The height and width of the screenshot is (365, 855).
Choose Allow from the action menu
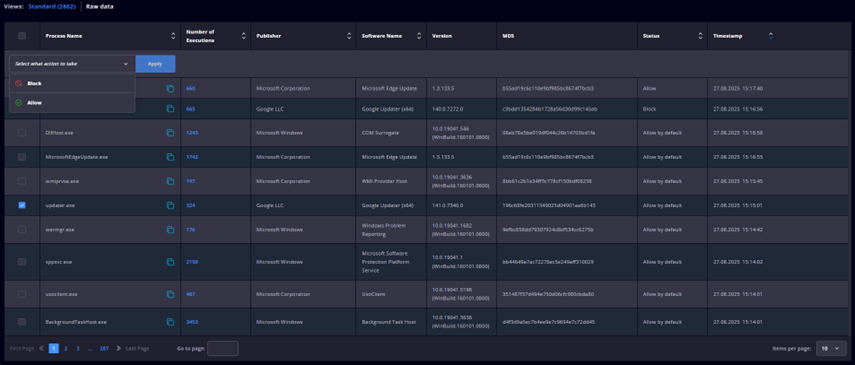72,103
